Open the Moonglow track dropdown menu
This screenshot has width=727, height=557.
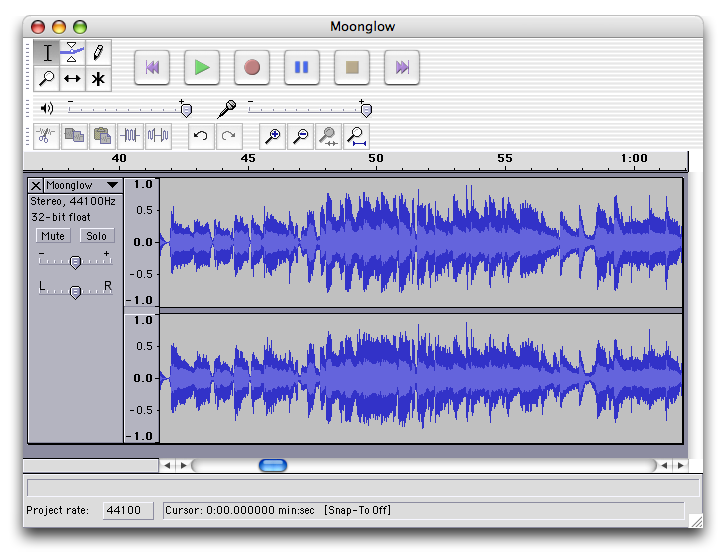[x=112, y=185]
